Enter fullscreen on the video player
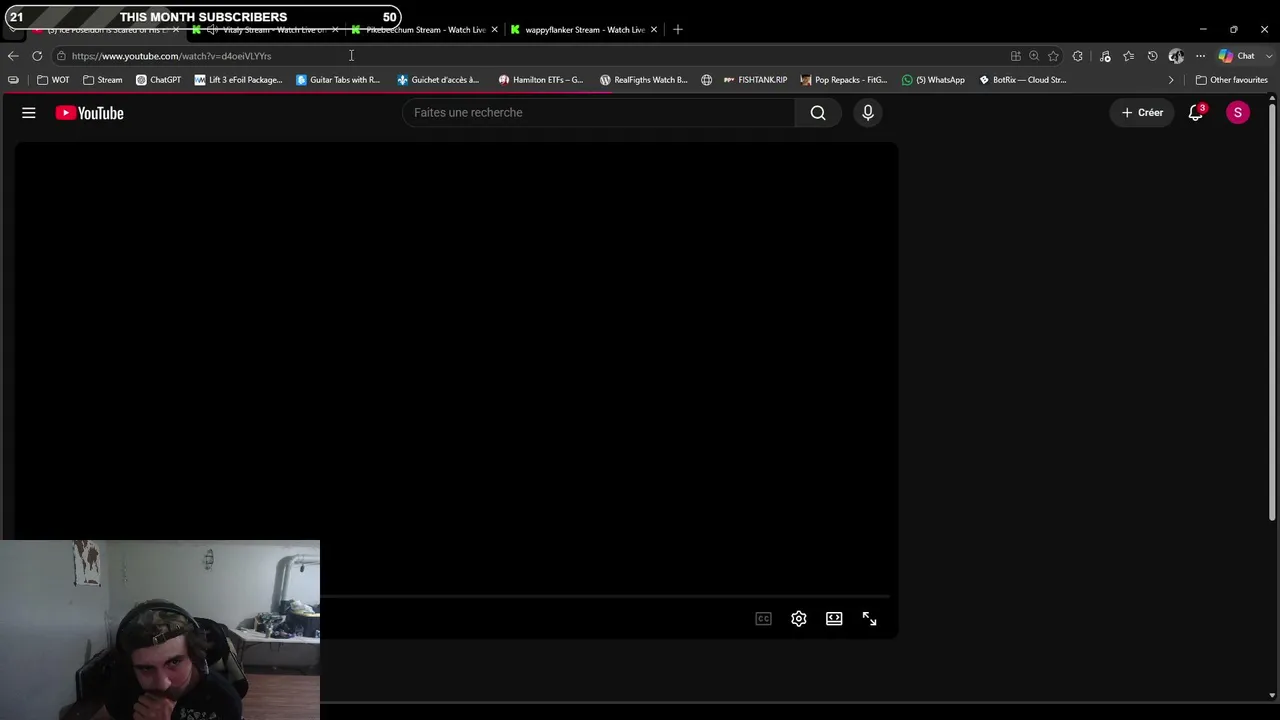1280x720 pixels. [x=870, y=619]
